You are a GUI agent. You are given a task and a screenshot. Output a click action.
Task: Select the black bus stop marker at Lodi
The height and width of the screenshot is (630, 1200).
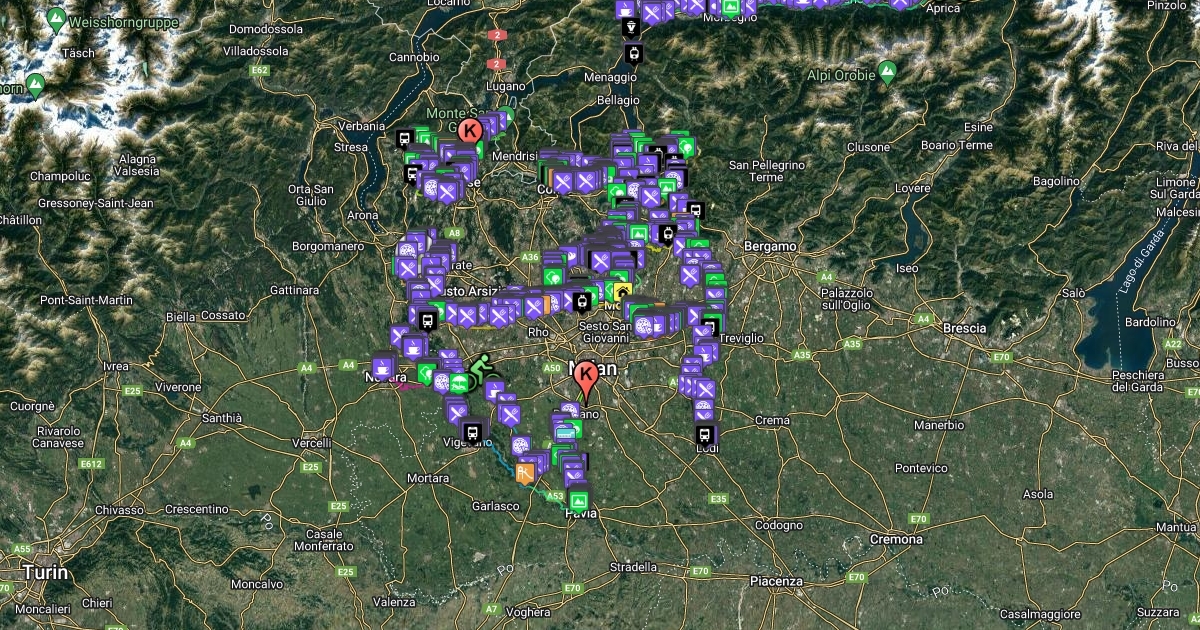pos(706,434)
